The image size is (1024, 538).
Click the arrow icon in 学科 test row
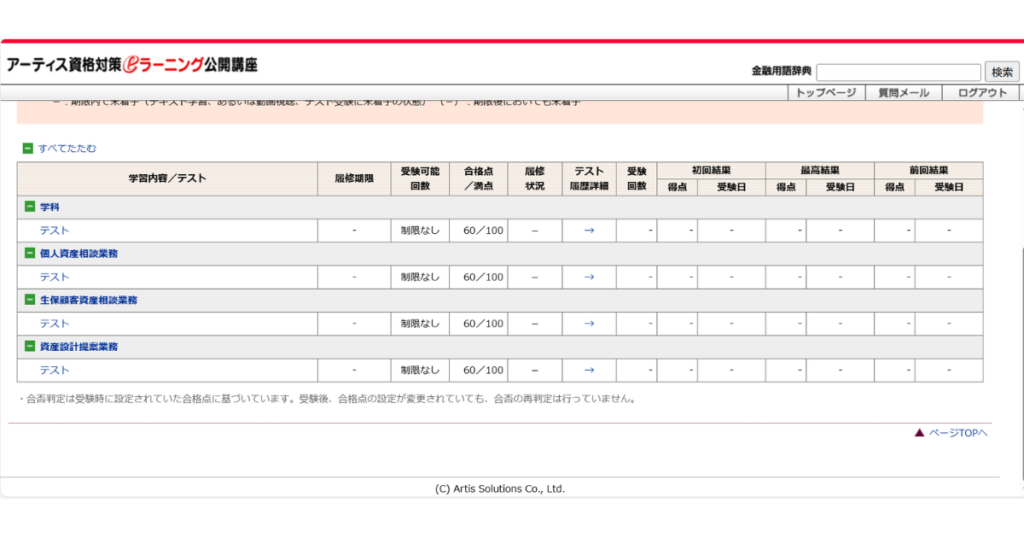tap(589, 231)
